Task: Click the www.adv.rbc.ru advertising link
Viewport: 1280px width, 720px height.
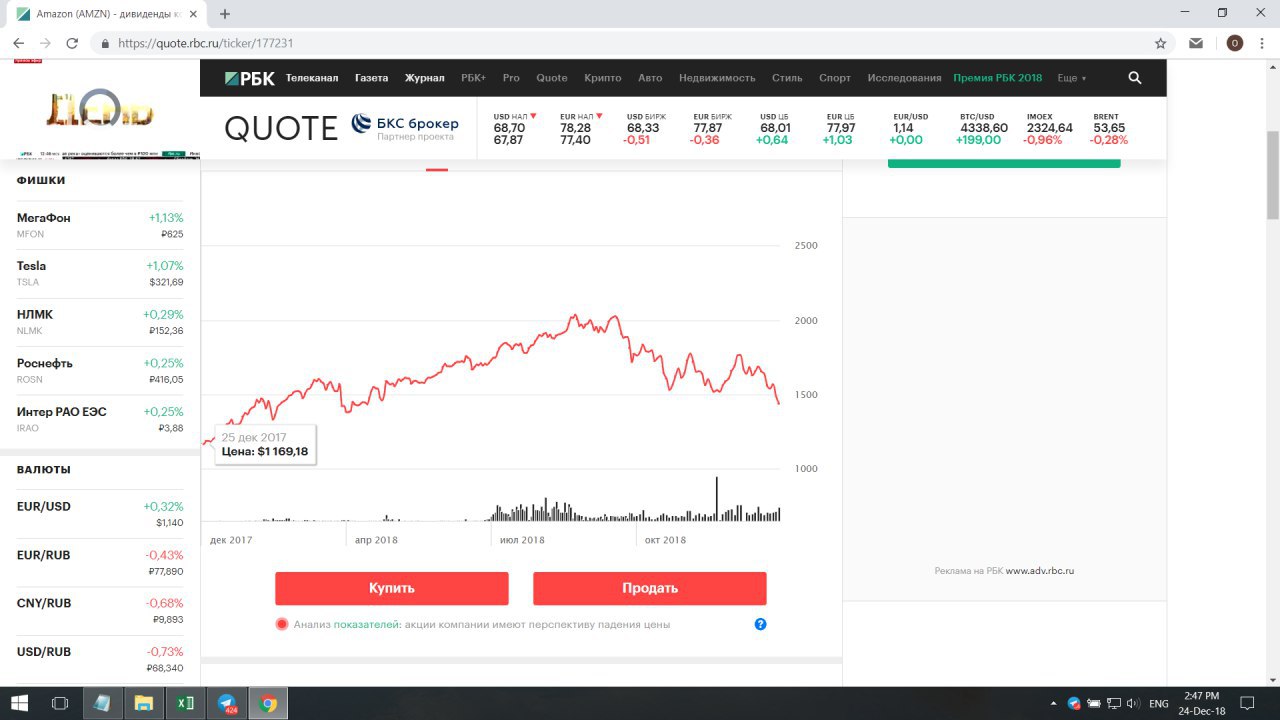Action: [x=1040, y=571]
